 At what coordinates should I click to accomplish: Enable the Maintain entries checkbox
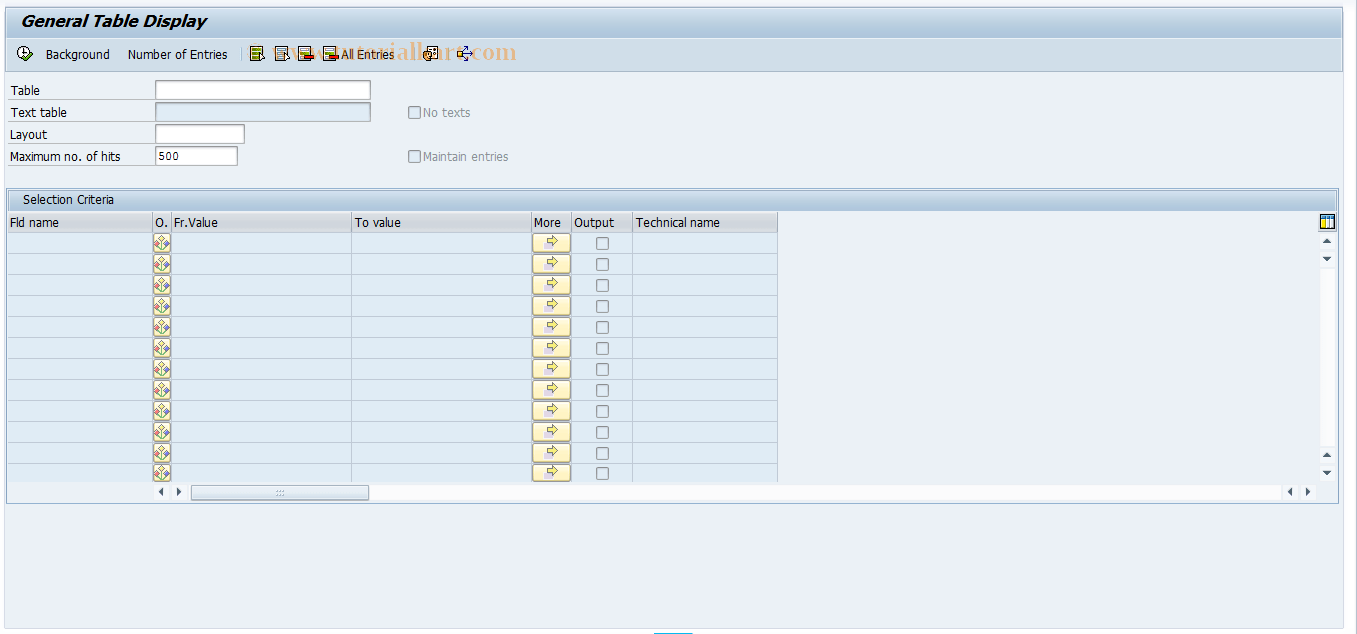click(x=414, y=156)
